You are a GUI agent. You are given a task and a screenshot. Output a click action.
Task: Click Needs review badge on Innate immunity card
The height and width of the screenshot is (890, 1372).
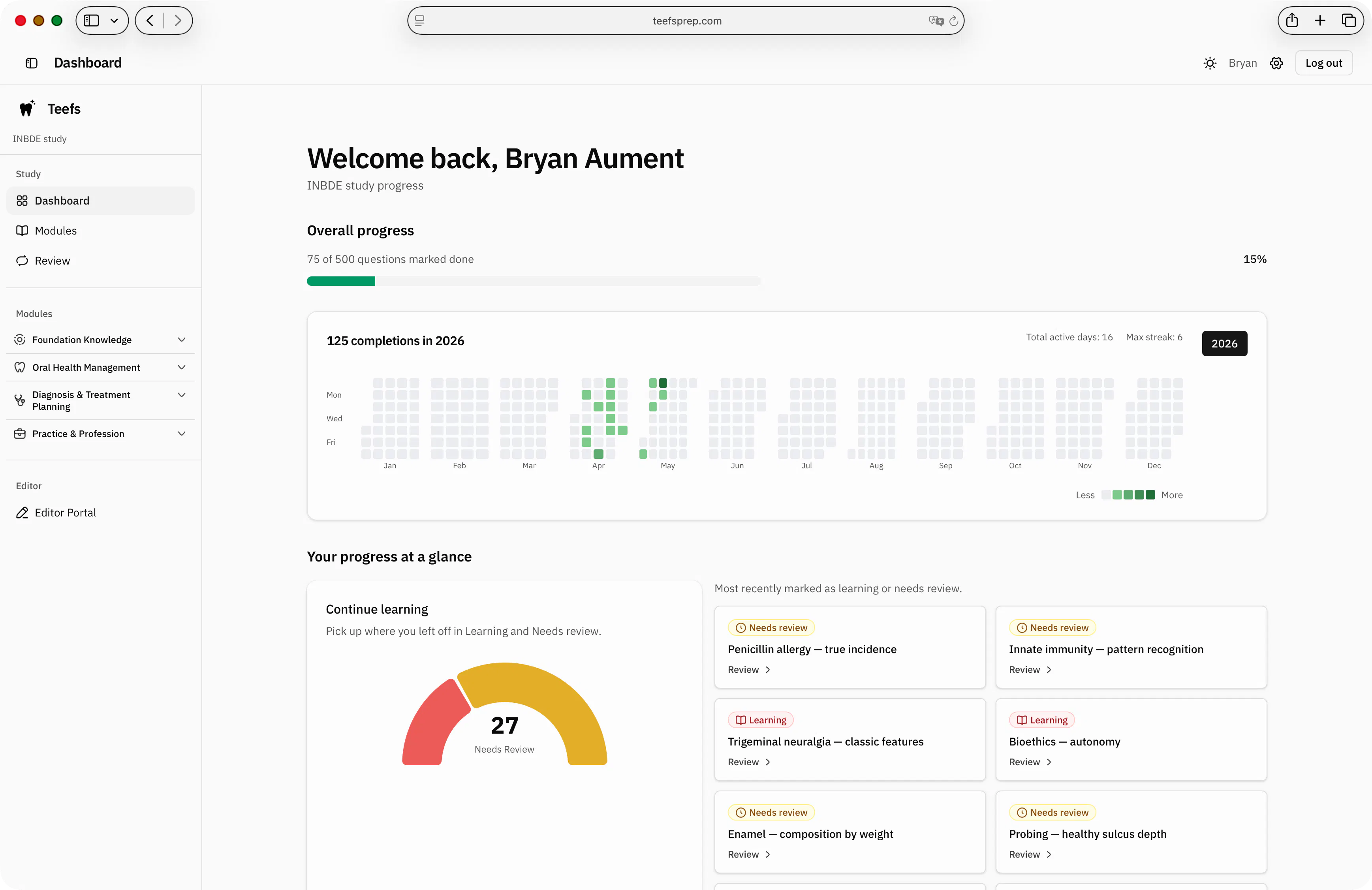click(x=1052, y=627)
